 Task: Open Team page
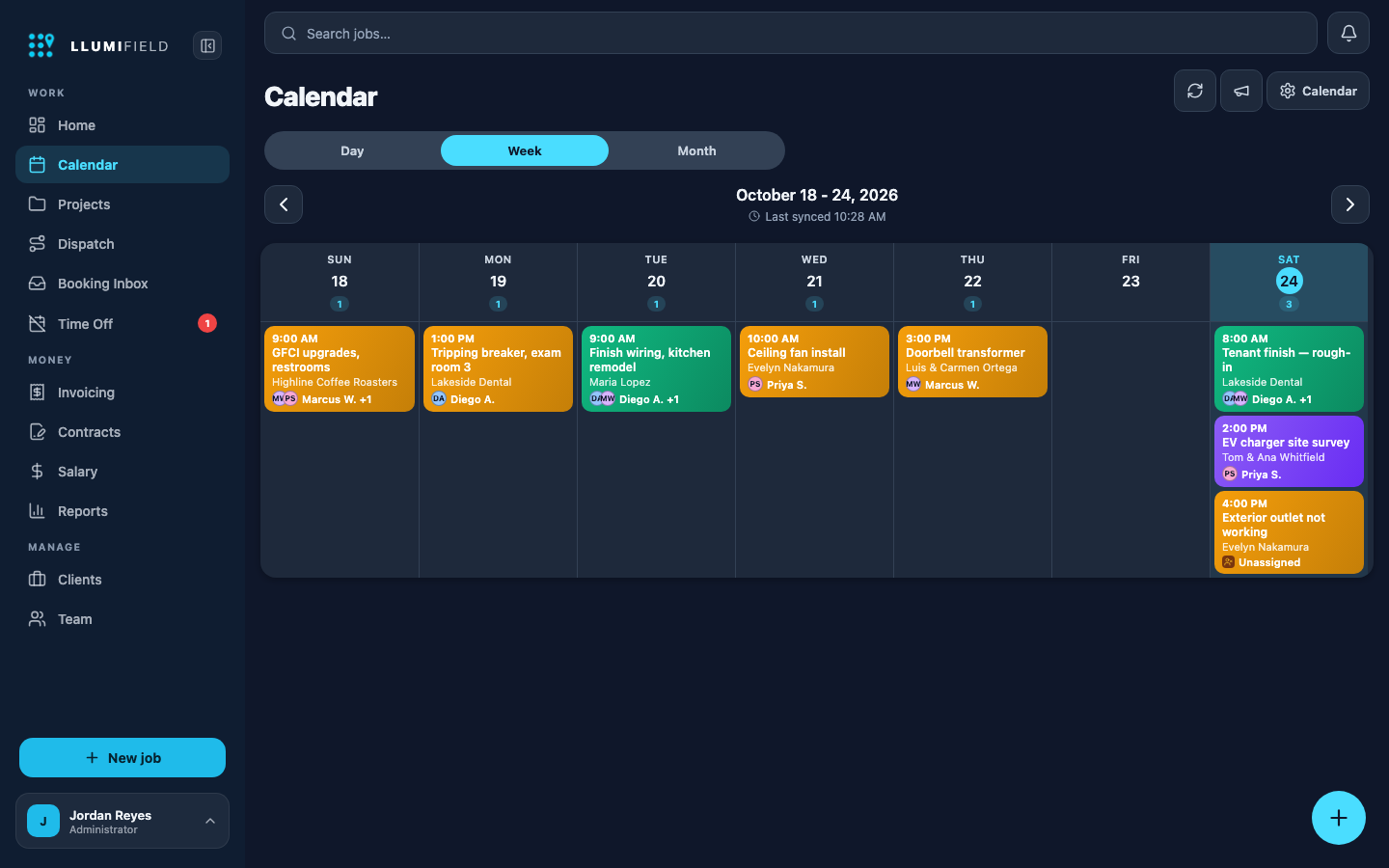click(123, 619)
